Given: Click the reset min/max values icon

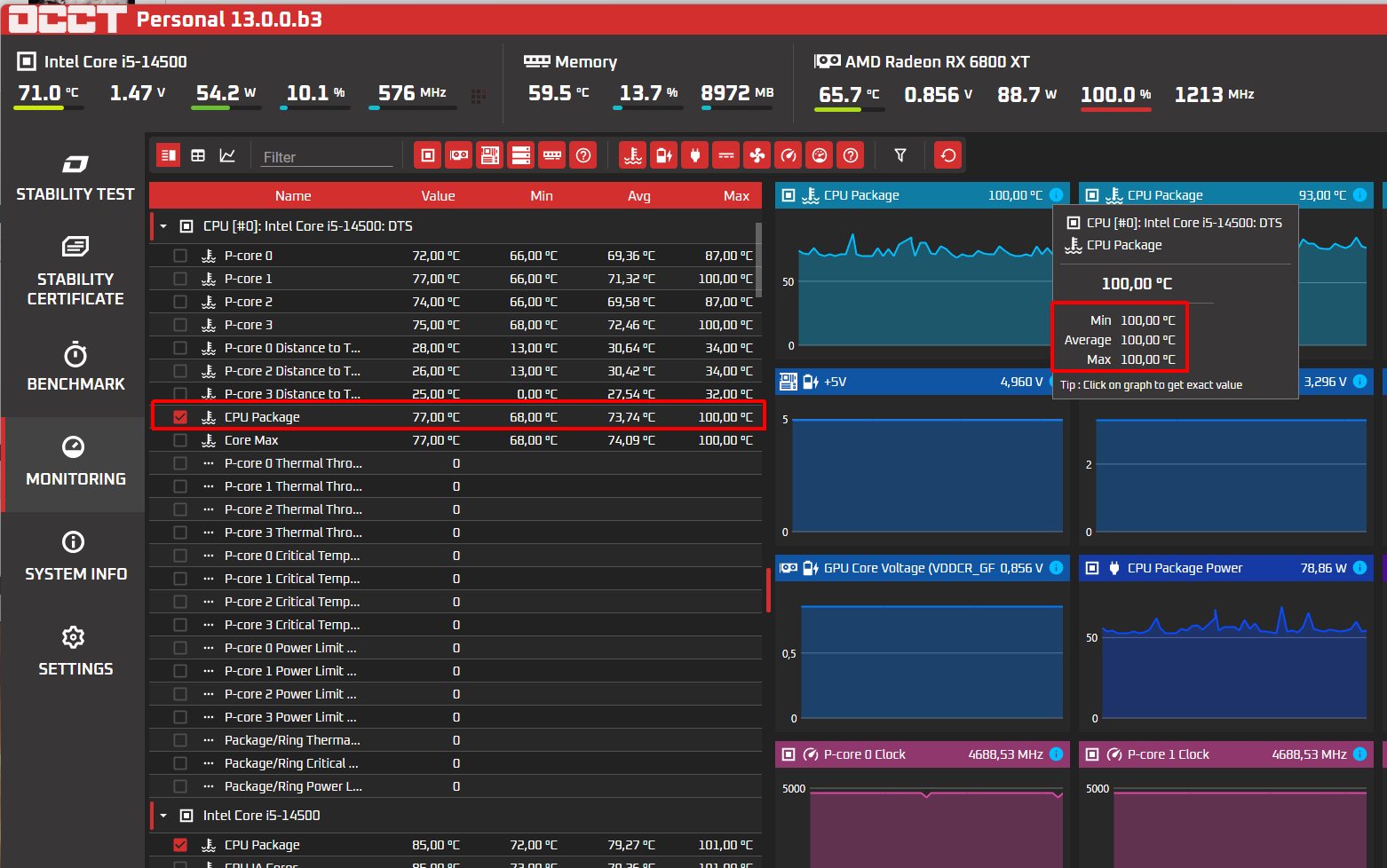Looking at the screenshot, I should click(x=948, y=155).
